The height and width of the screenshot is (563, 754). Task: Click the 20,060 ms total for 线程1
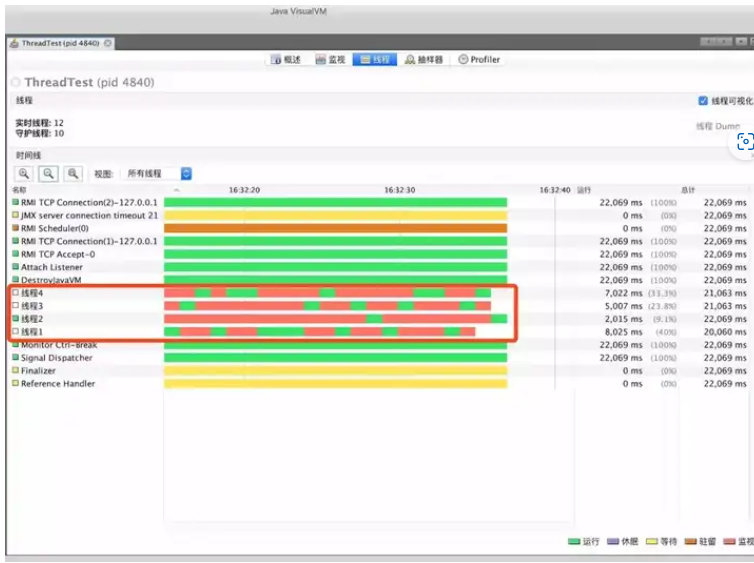tap(725, 332)
